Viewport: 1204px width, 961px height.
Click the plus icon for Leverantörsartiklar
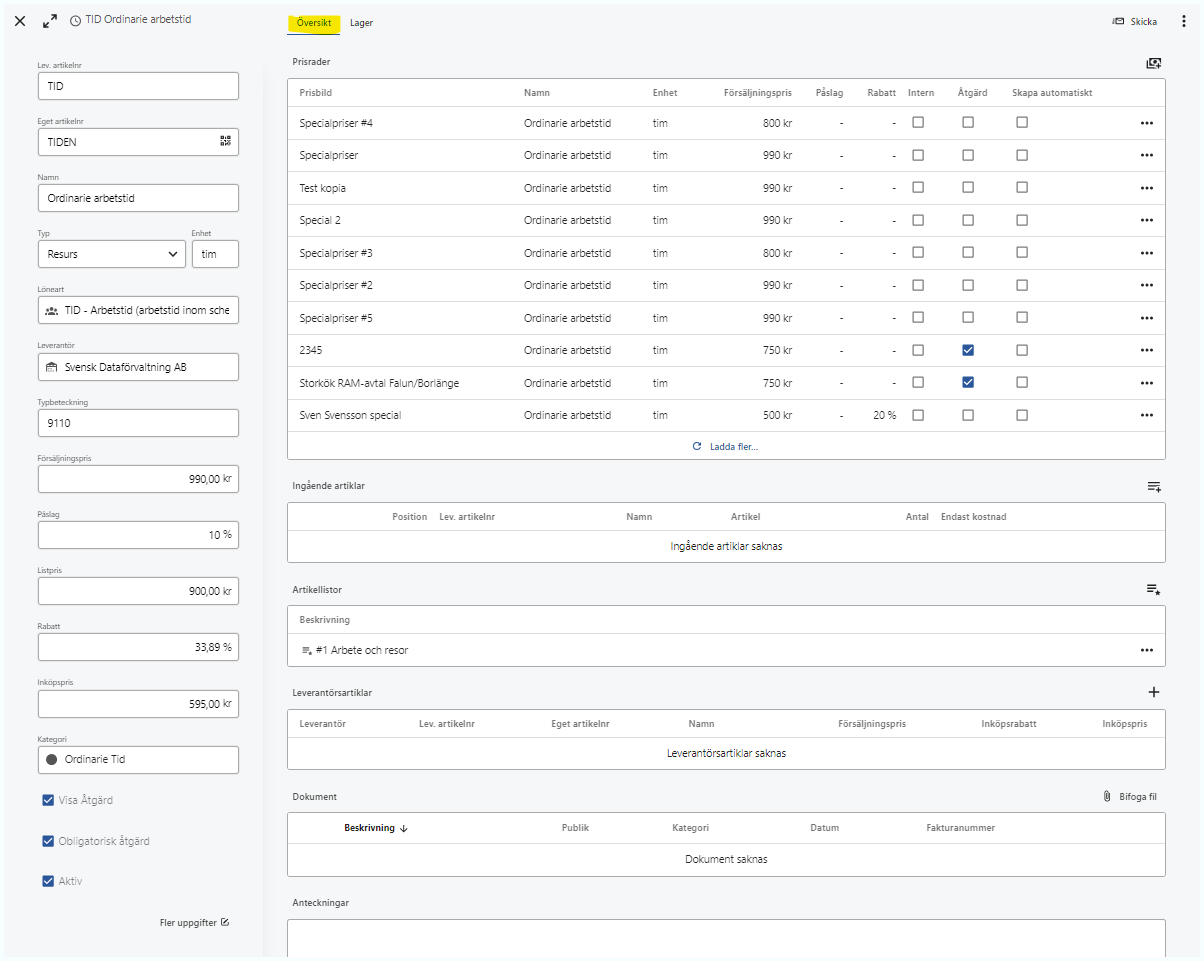tap(1154, 692)
